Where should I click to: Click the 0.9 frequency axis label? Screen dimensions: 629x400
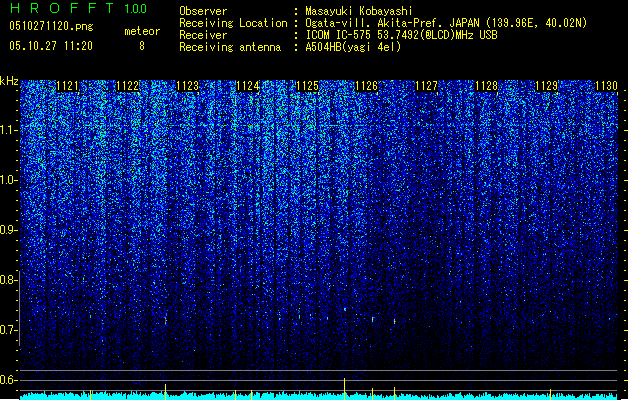[x=9, y=230]
